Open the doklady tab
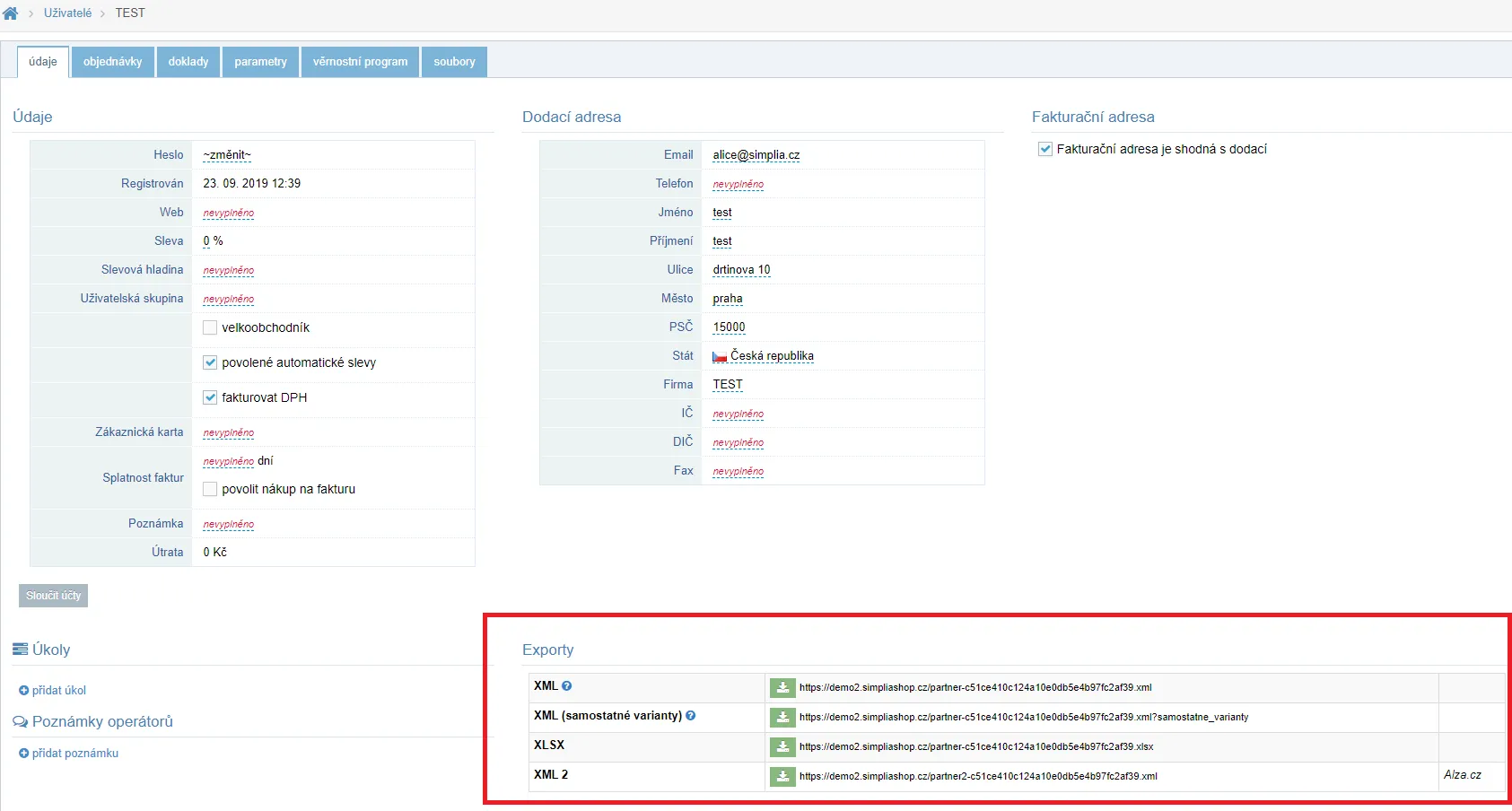The image size is (1512, 811). [x=188, y=62]
